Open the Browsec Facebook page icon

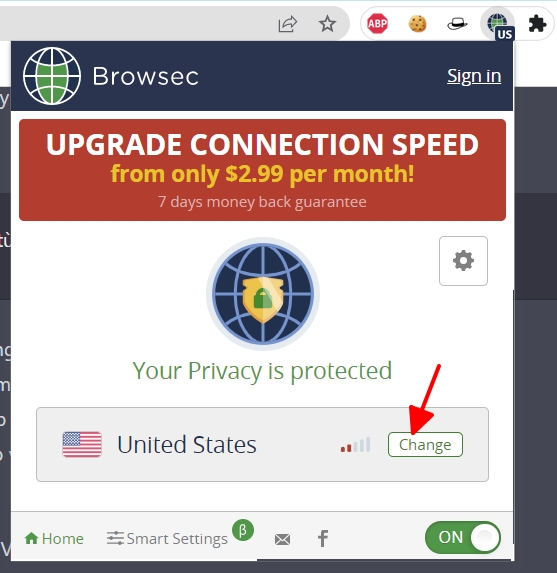[323, 538]
